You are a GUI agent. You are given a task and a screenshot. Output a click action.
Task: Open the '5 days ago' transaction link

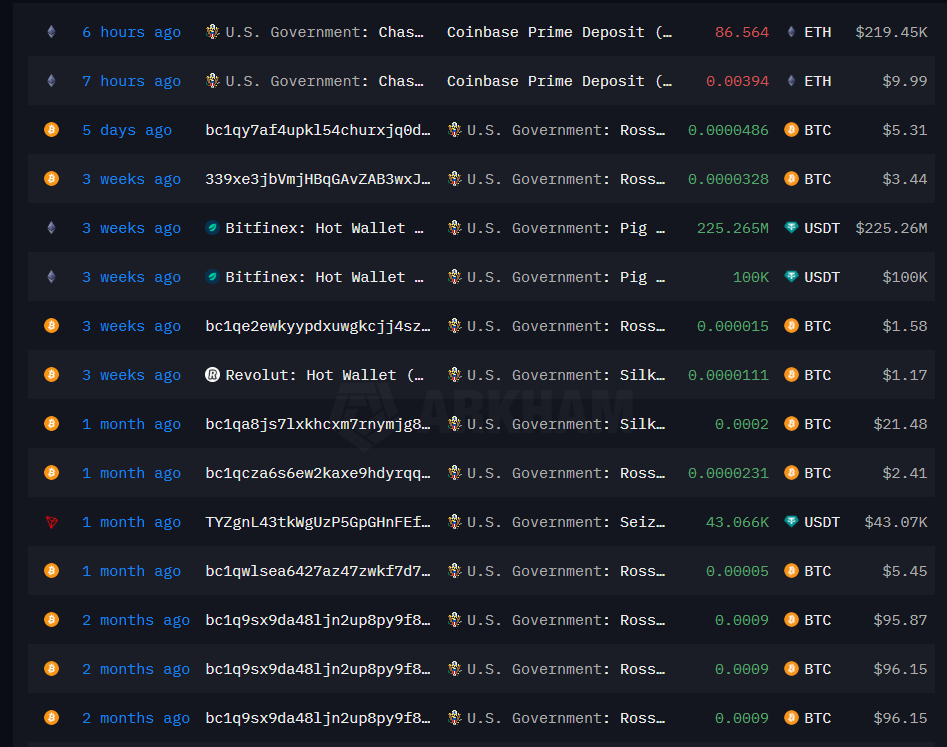[127, 130]
